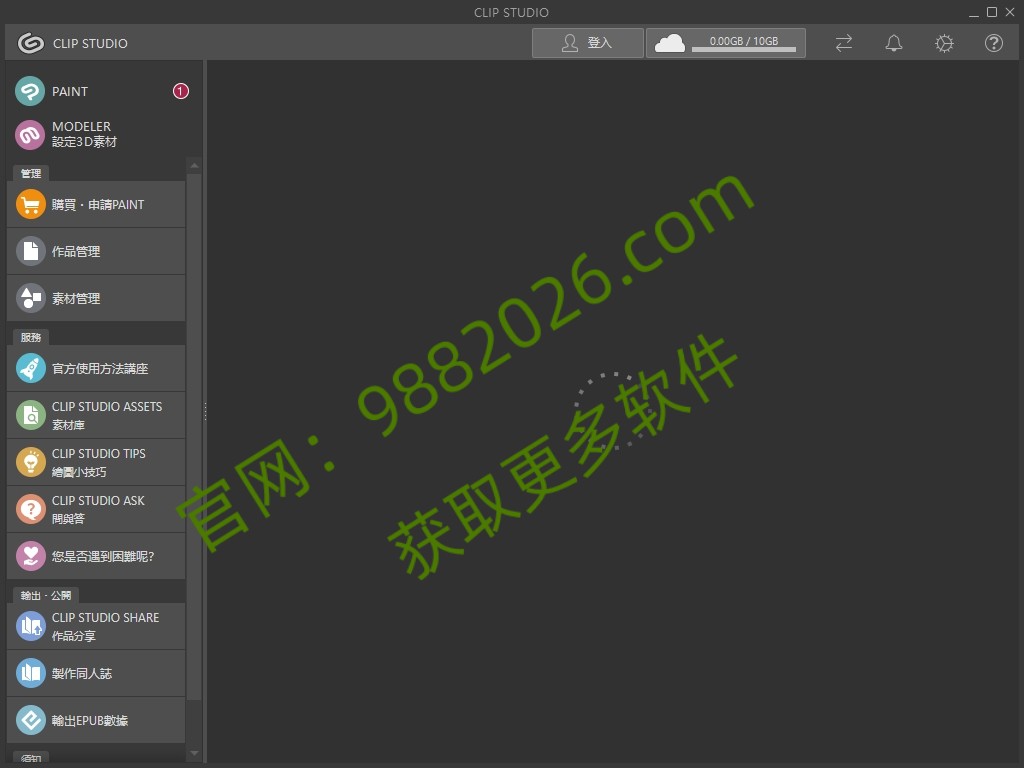This screenshot has width=1024, height=768.
Task: Click the red notification badge next to PAINT
Action: point(181,91)
